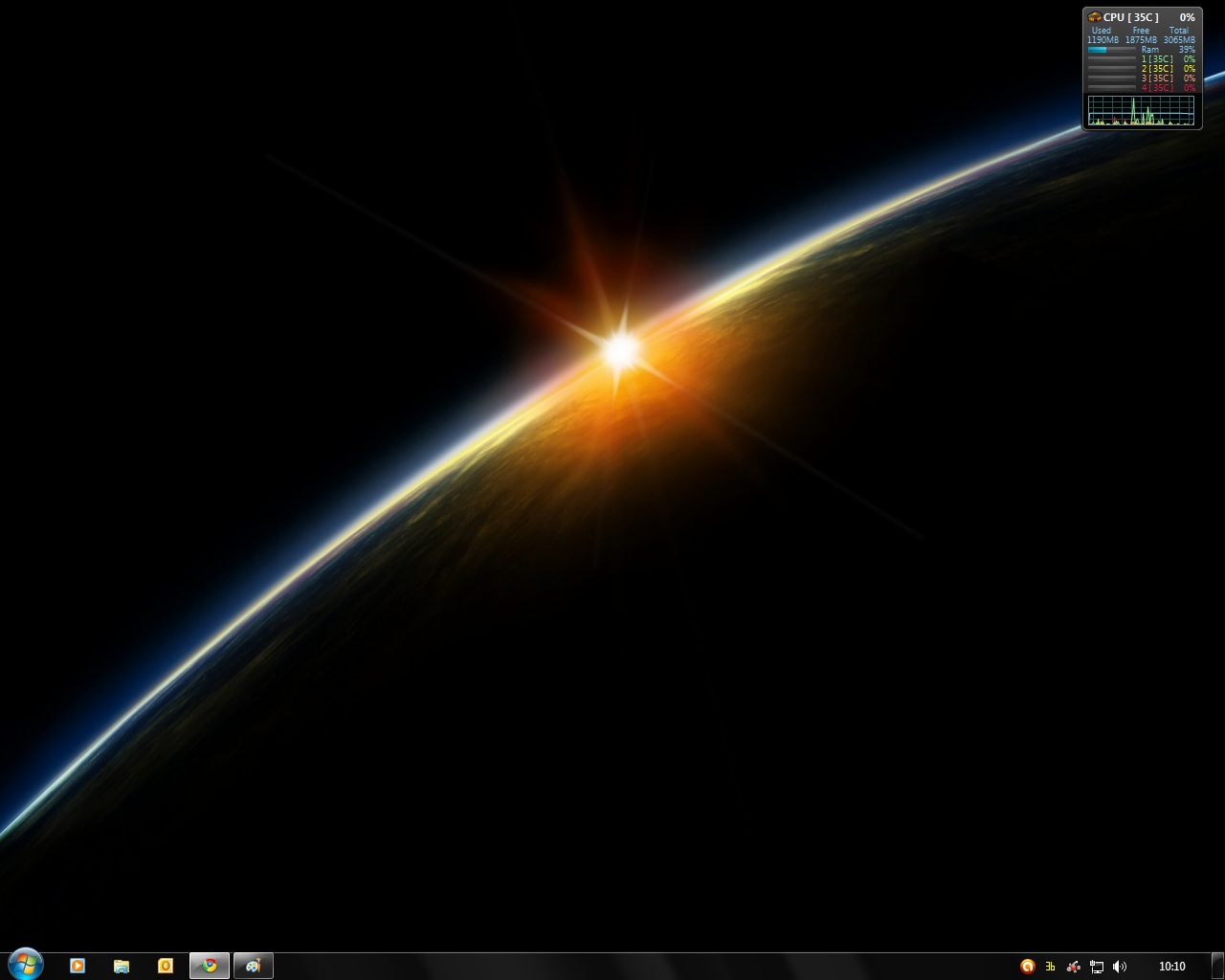Click the core "1 [ 35C ]" reading
Screen dimensions: 1225x980
[x=1157, y=59]
